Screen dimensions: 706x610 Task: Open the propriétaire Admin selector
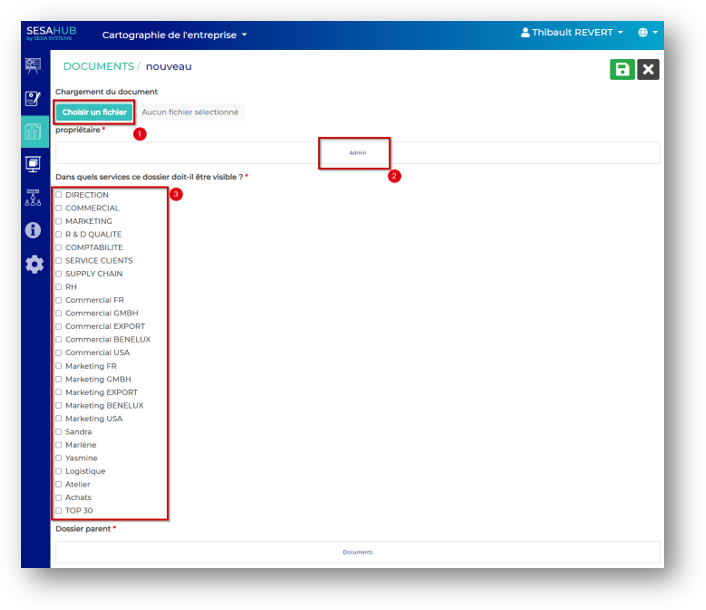click(x=357, y=153)
